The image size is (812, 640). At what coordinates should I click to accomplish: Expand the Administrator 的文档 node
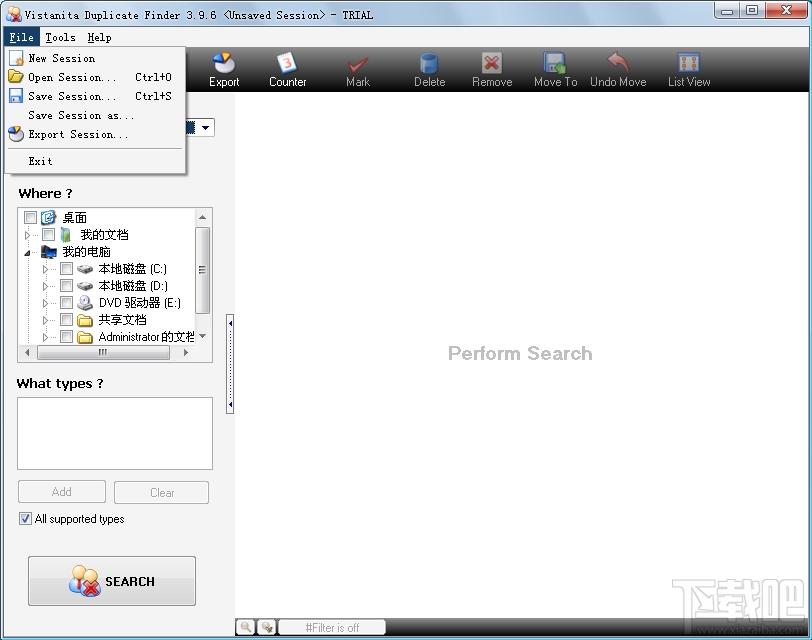(x=45, y=338)
